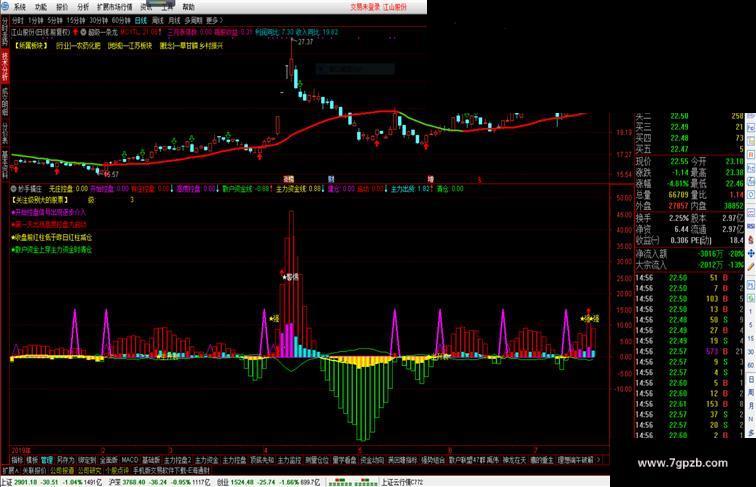Select the 多周期 multi-period view

[x=193, y=20]
